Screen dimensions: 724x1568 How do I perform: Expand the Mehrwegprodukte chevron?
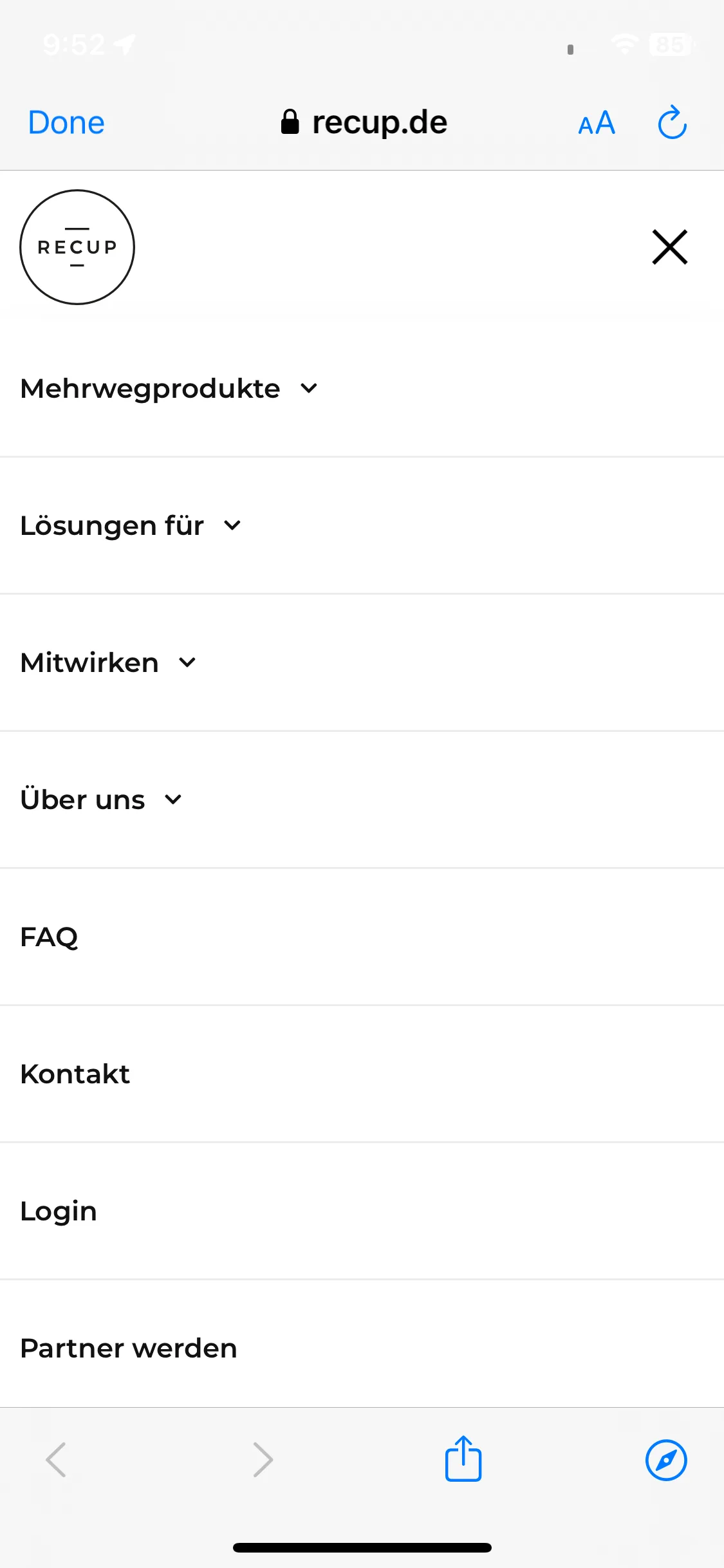pyautogui.click(x=309, y=389)
